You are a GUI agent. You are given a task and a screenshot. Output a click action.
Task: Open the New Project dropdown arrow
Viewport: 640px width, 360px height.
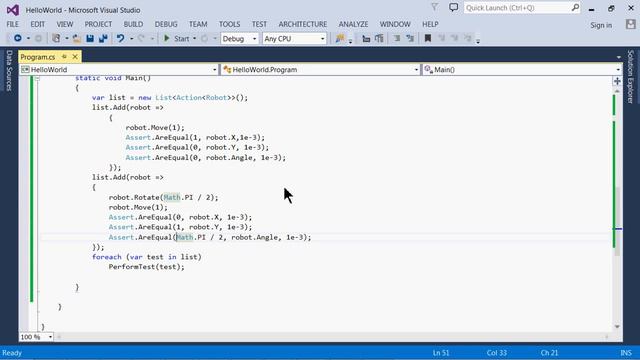[x=67, y=38]
